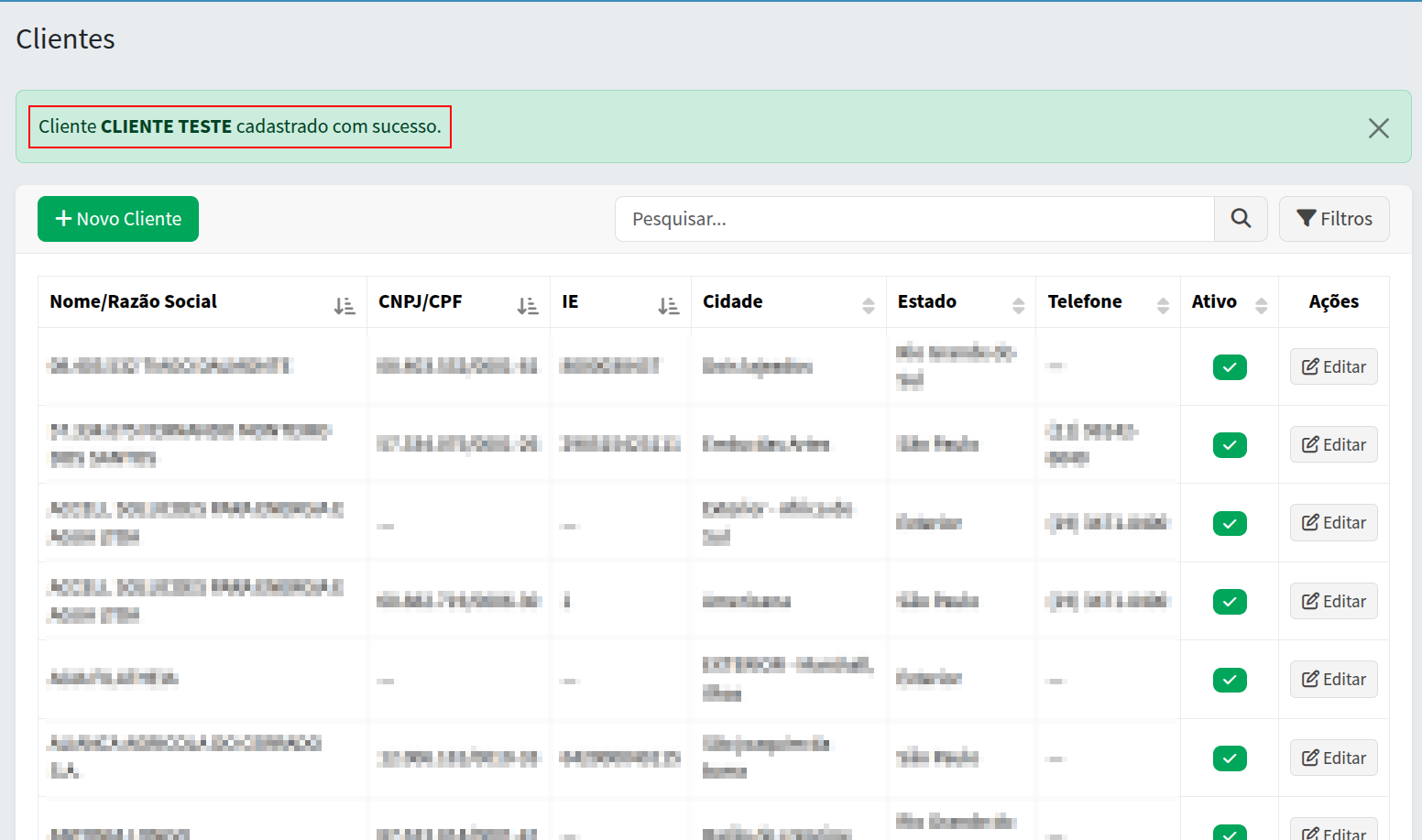Toggle sort arrows on Estado column
The width and height of the screenshot is (1422, 840).
click(1018, 306)
